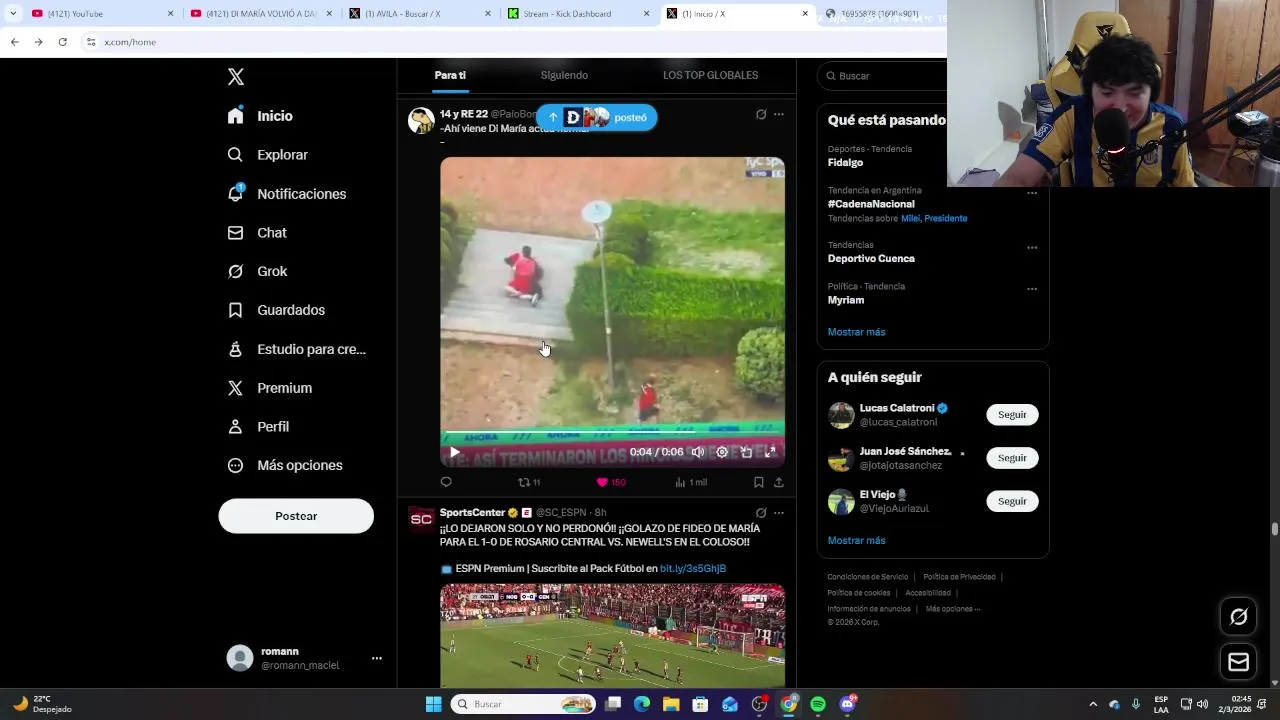Bookmark the 14 y RE 22 post
The image size is (1280, 720).
pos(759,482)
